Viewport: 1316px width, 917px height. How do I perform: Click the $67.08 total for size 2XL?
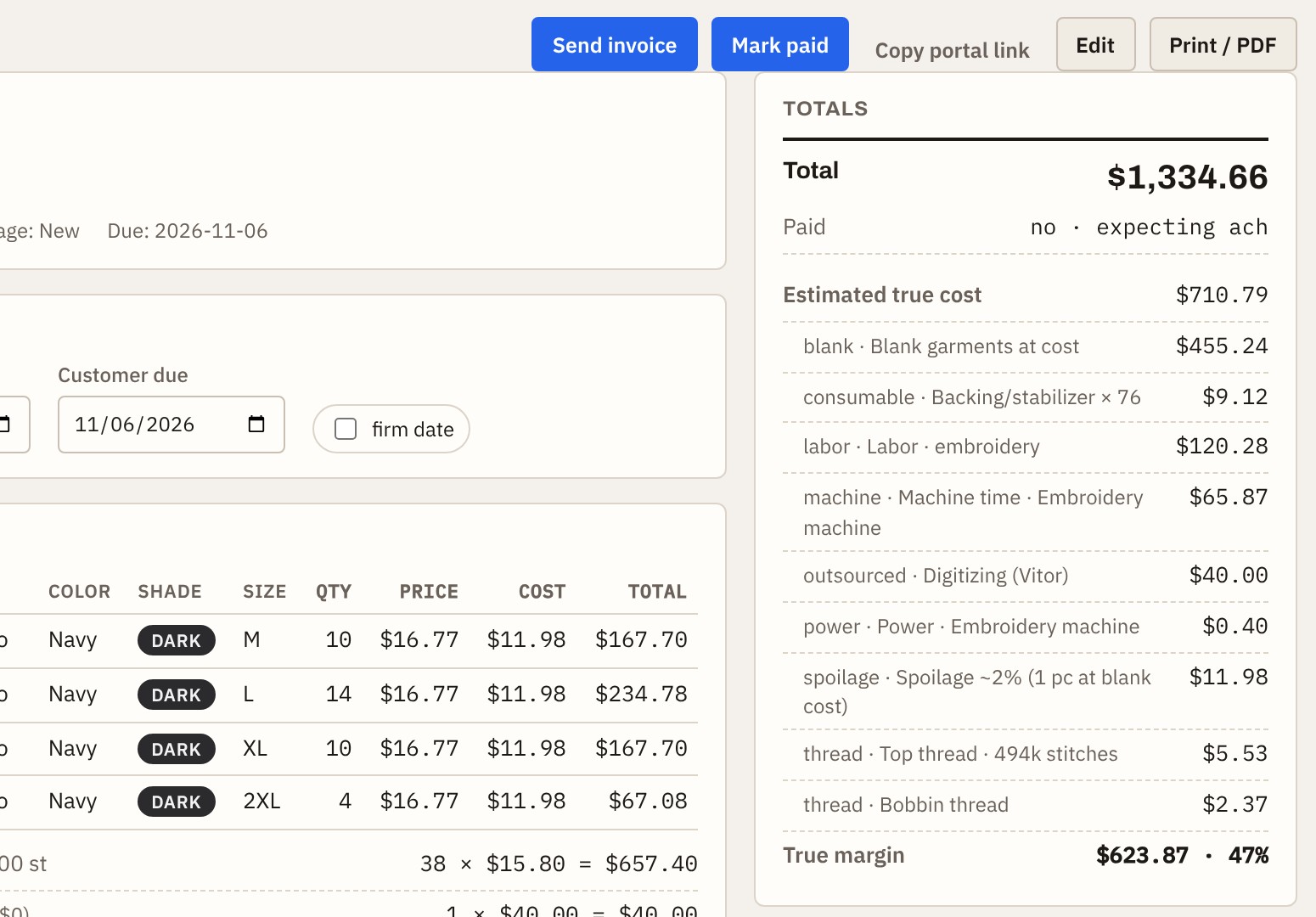(x=648, y=801)
